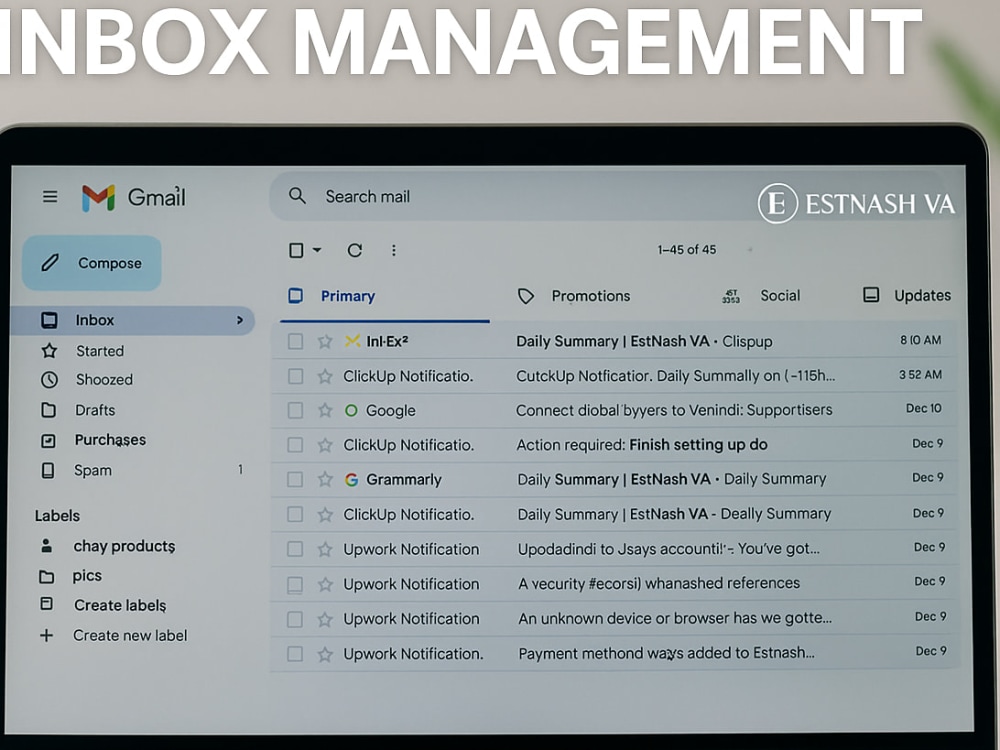Viewport: 1000px width, 750px height.
Task: Tick the select-all checkbox in toolbar
Action: (x=296, y=250)
